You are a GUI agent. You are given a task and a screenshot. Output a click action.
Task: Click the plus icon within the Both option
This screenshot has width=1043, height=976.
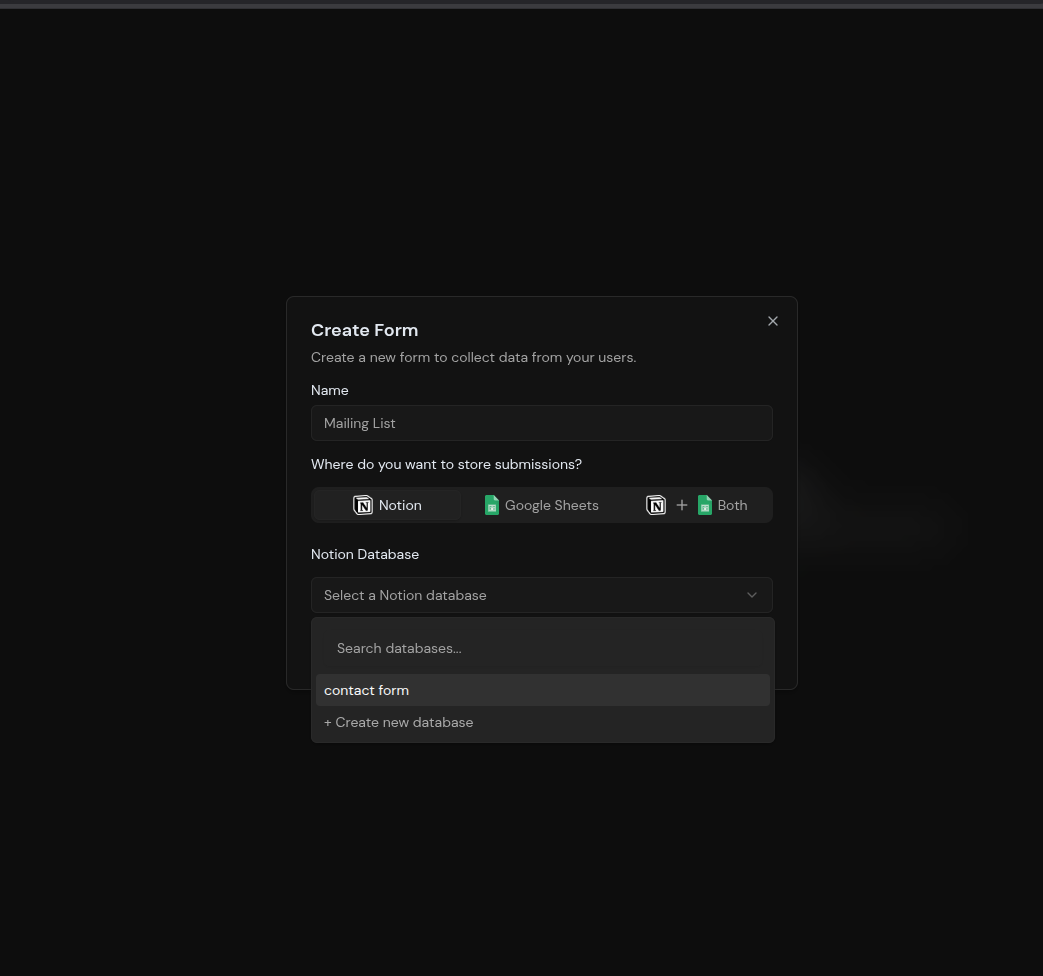tap(682, 505)
